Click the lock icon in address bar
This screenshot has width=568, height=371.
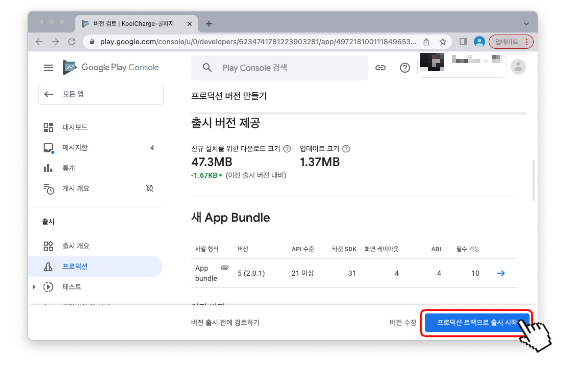(92, 42)
